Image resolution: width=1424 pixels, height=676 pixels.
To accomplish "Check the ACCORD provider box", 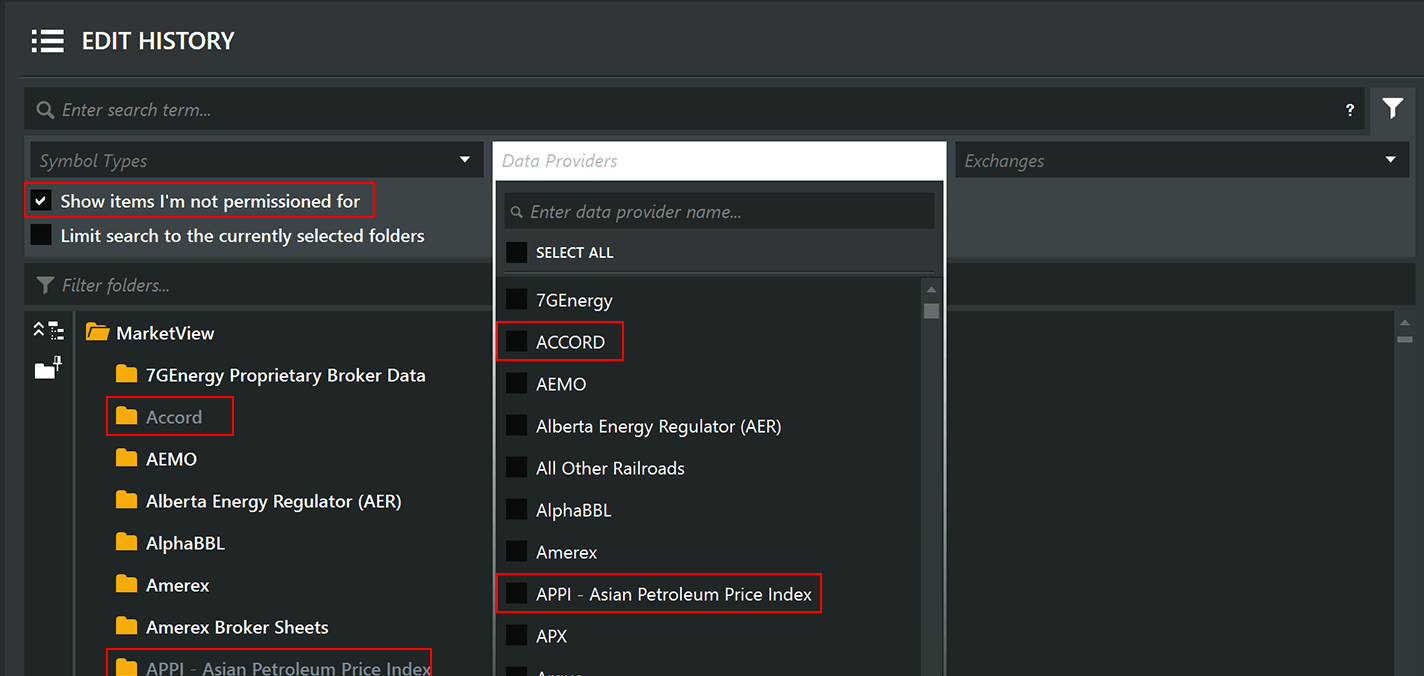I will click(x=516, y=341).
